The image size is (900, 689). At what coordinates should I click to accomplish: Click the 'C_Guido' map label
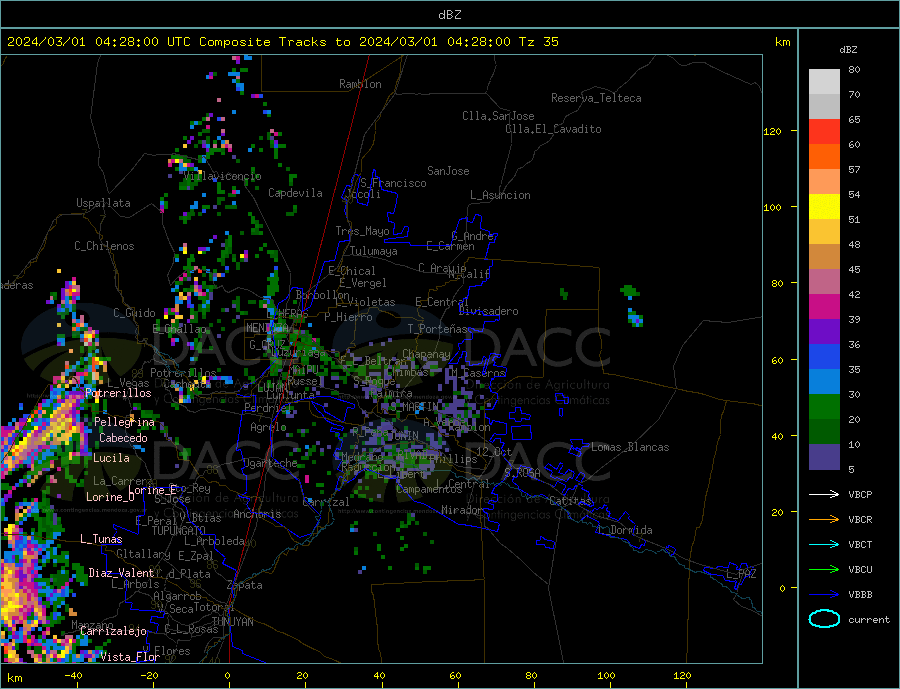pyautogui.click(x=134, y=313)
